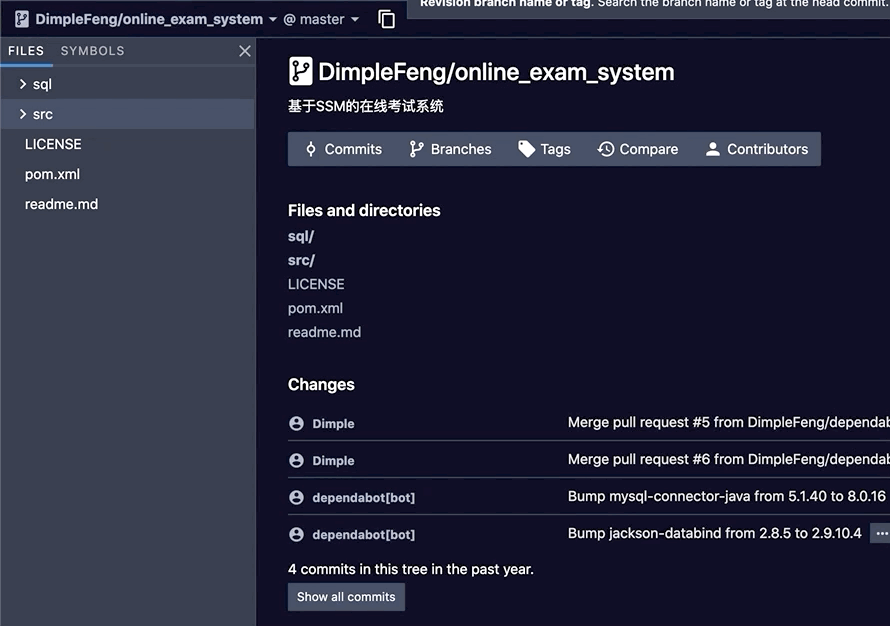This screenshot has width=890, height=626.
Task: Click the Show all commits button
Action: point(346,597)
